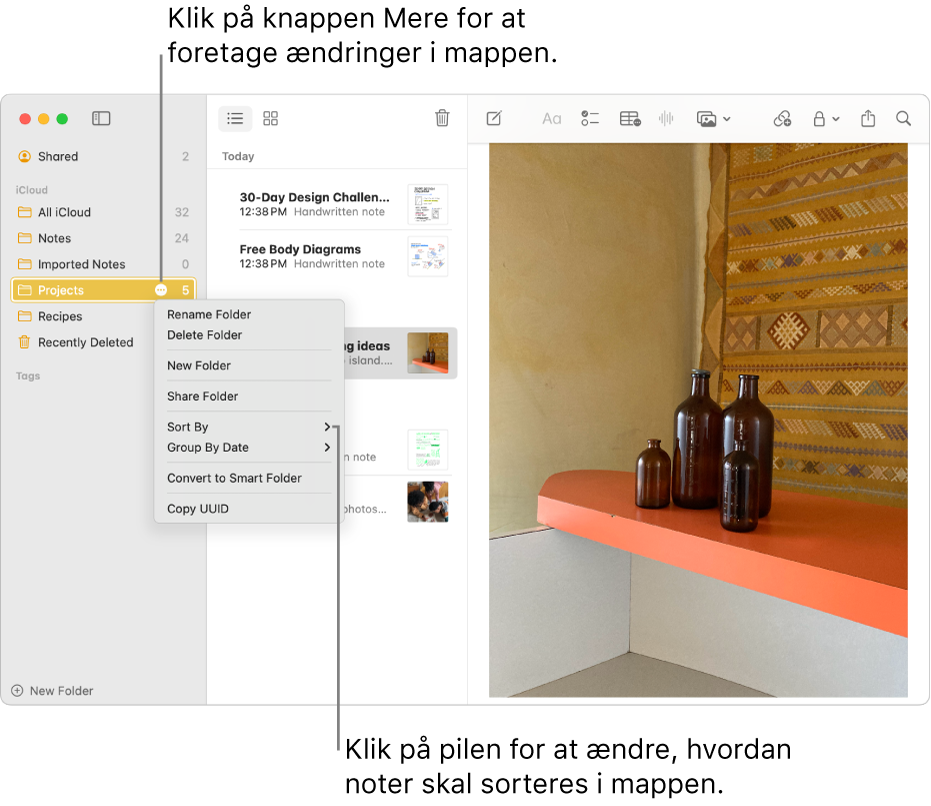The image size is (931, 806).
Task: Click New Folder at sidebar bottom
Action: (52, 691)
